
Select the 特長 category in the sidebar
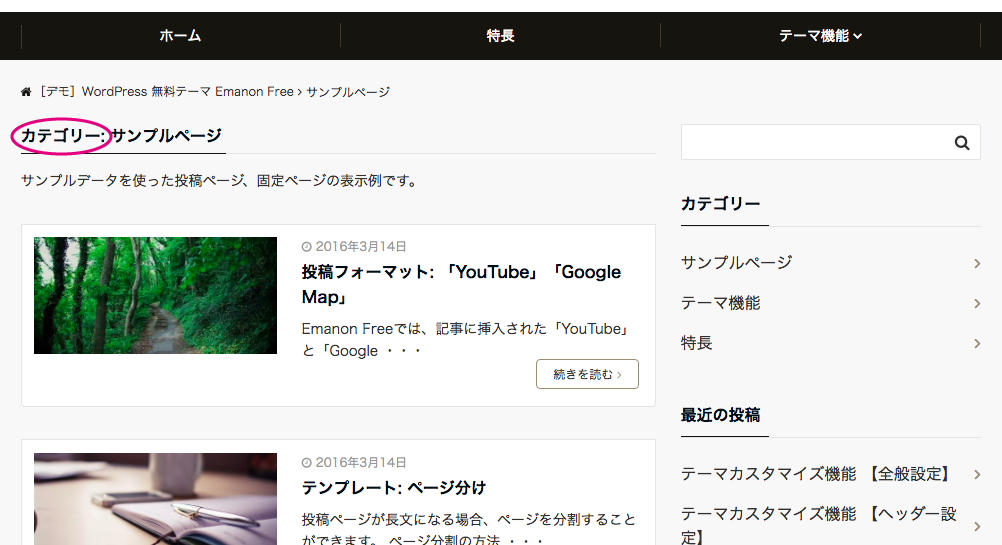tap(697, 343)
